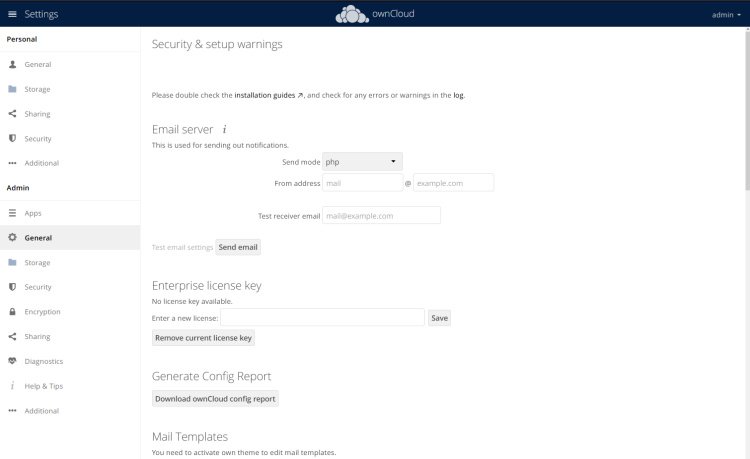750x459 pixels.
Task: Expand the admin user menu
Action: 726,15
